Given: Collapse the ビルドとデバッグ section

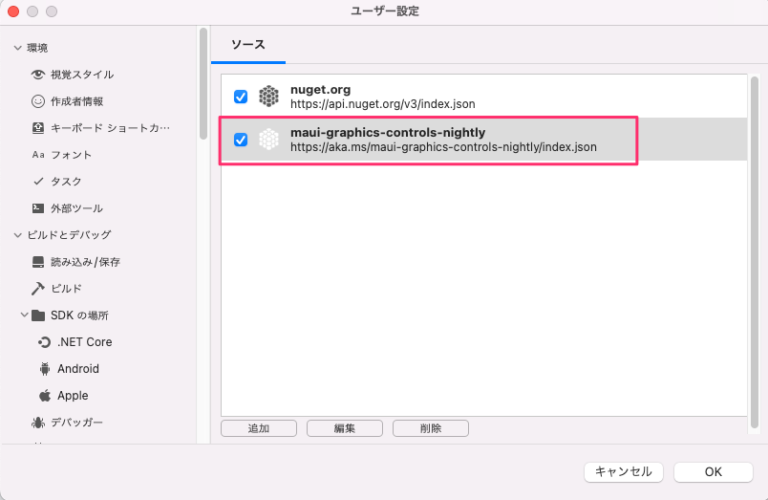Looking at the screenshot, I should click(18, 235).
